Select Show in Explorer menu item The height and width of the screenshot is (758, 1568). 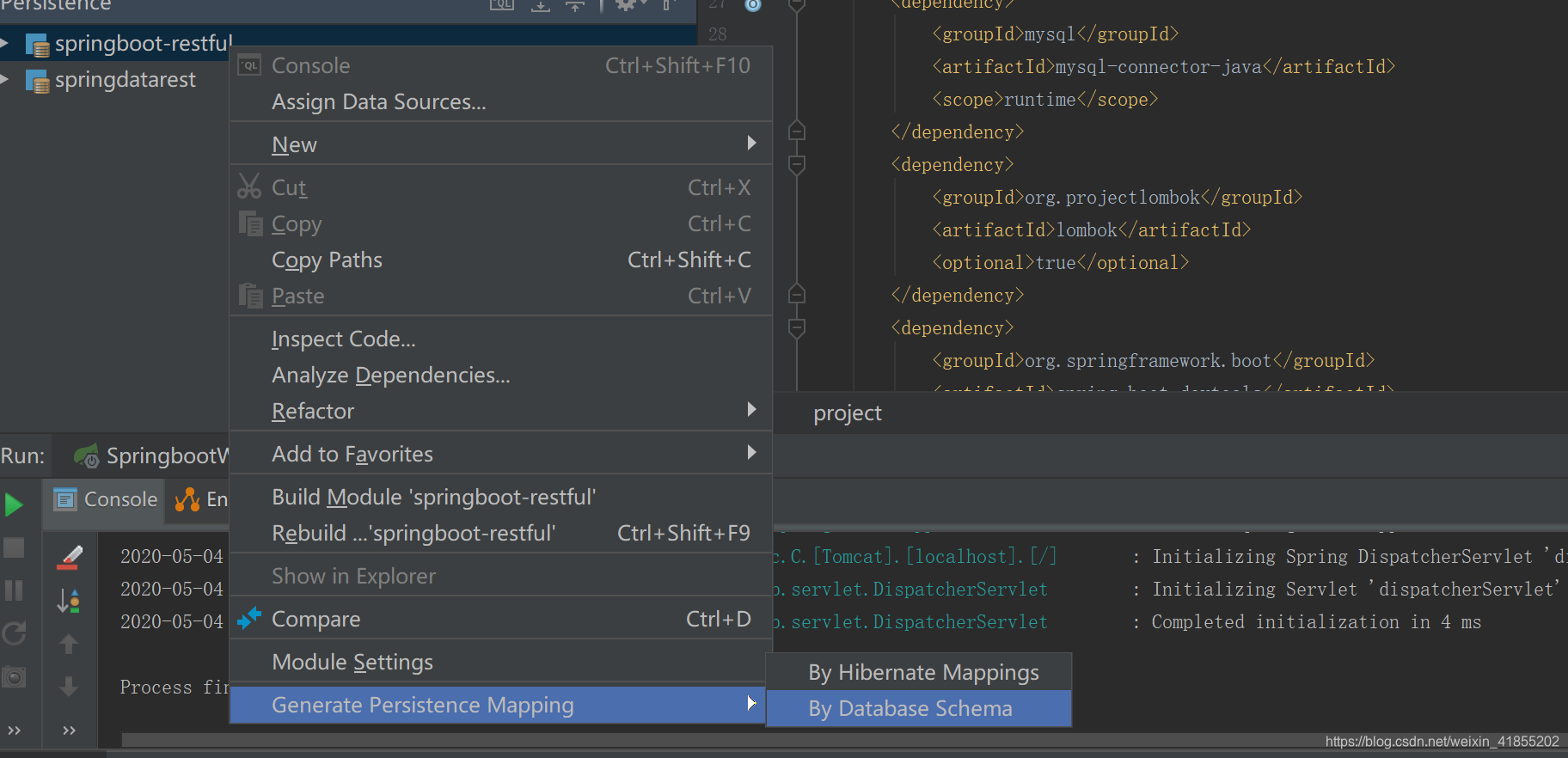(500, 576)
